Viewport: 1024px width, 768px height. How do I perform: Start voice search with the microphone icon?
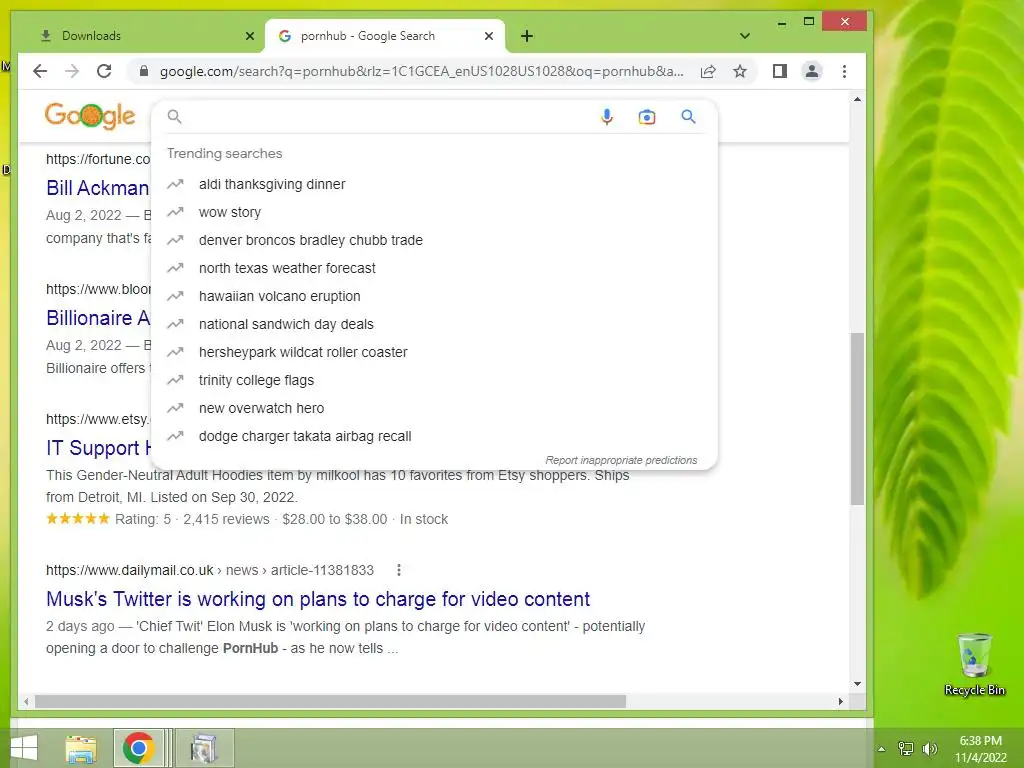(607, 117)
